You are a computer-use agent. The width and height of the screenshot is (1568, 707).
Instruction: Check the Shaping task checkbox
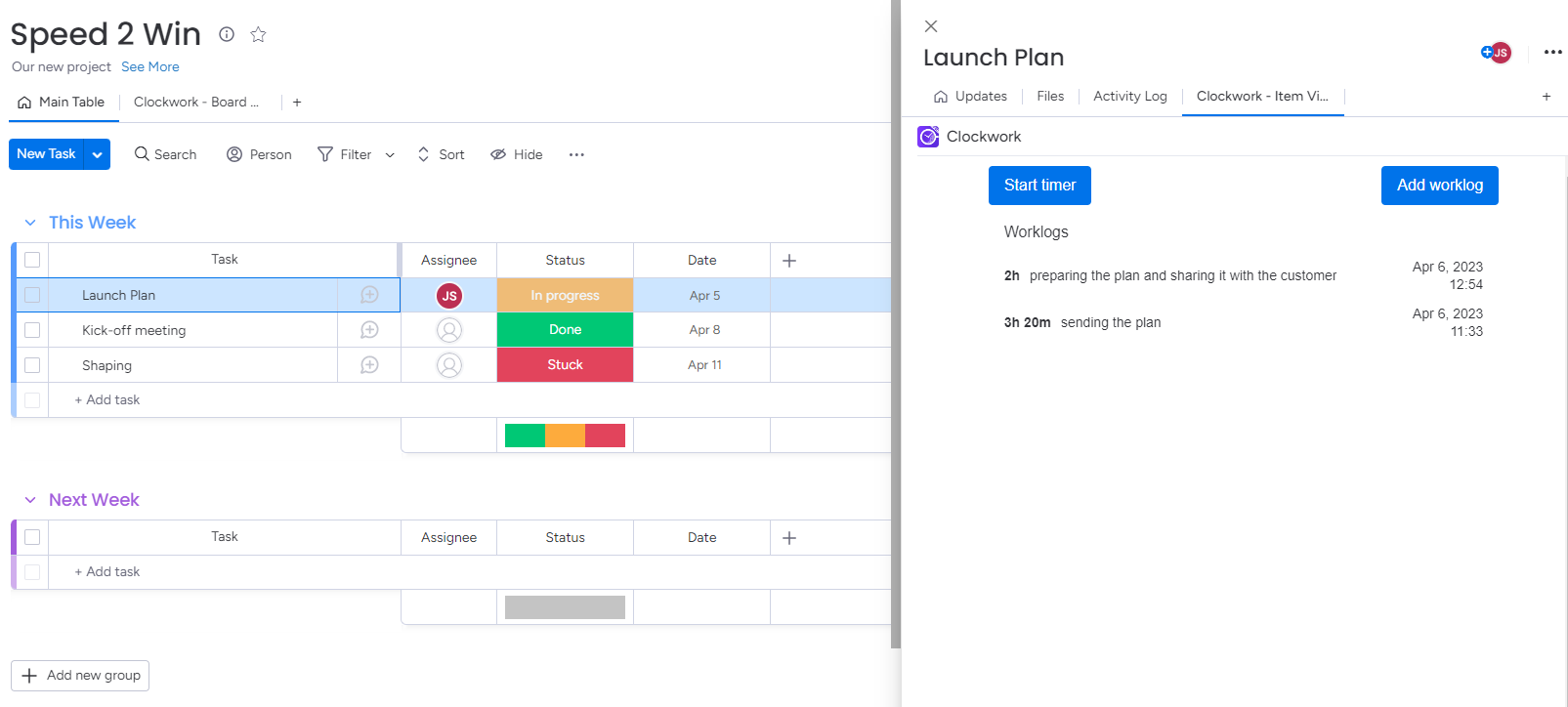pos(32,365)
